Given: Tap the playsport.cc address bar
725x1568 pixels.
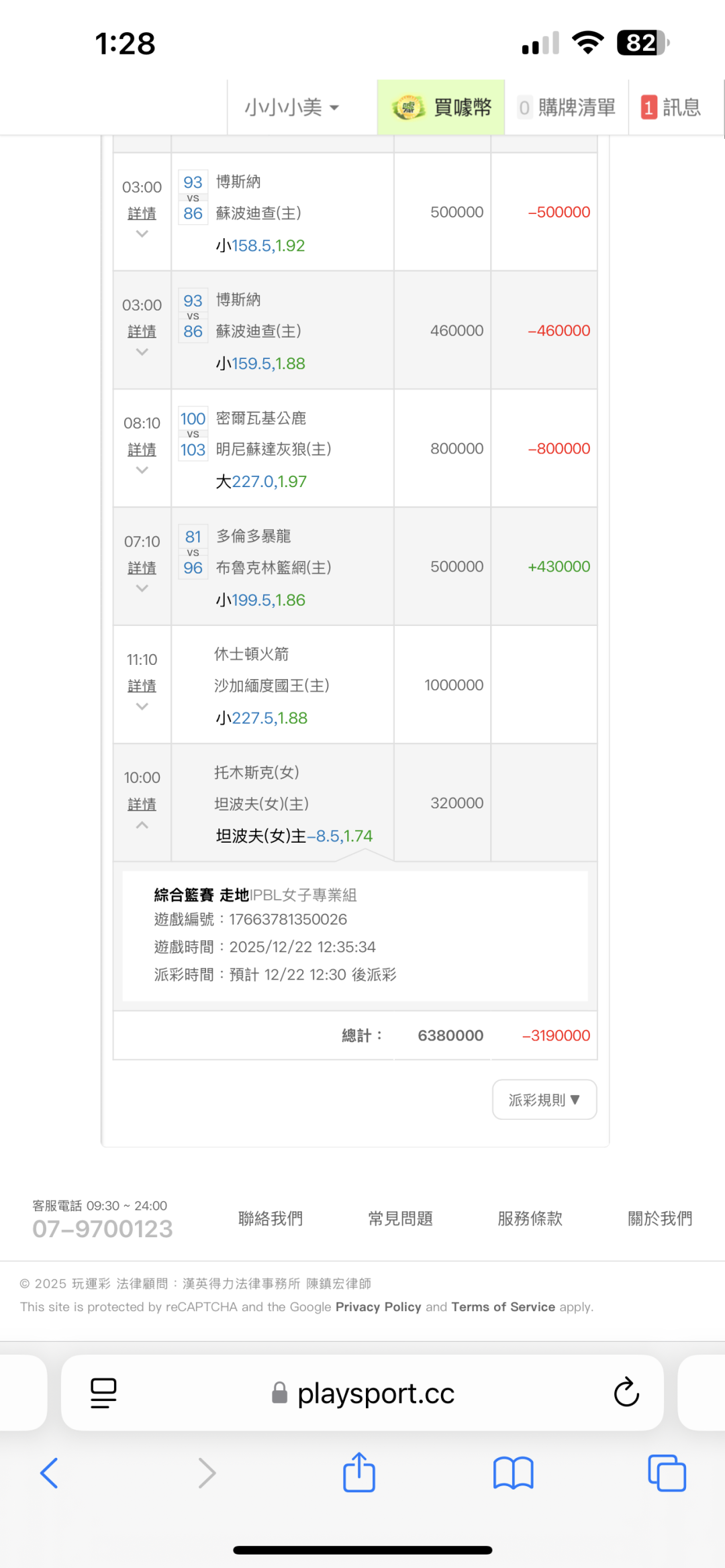Looking at the screenshot, I should pos(376,1393).
